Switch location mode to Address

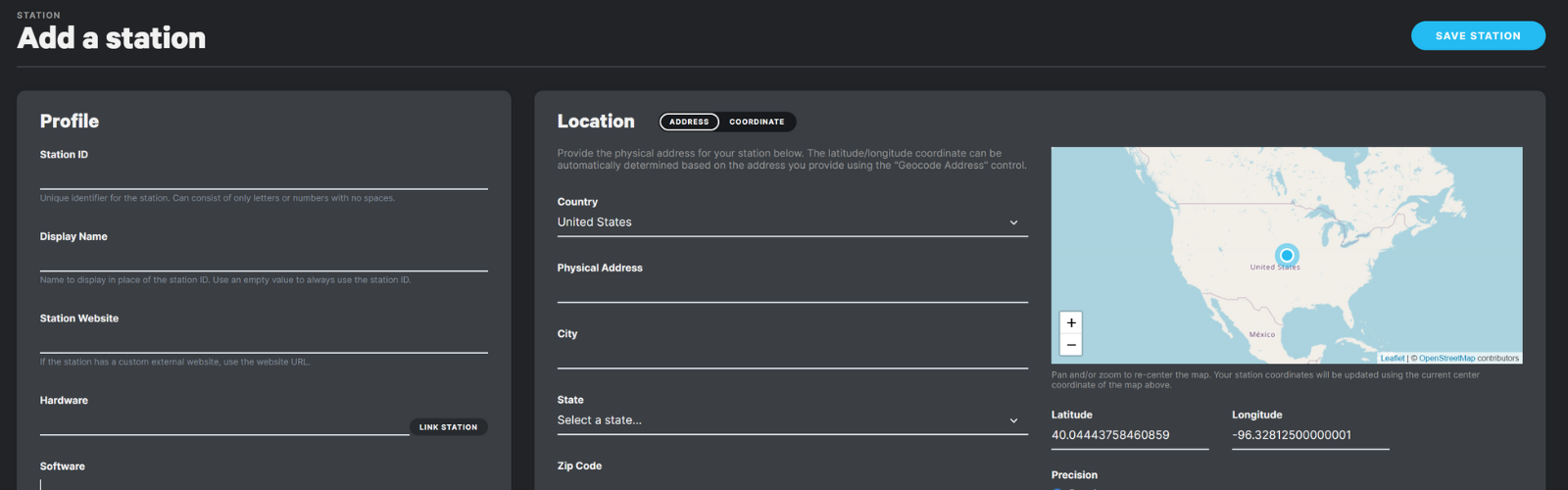coord(689,122)
